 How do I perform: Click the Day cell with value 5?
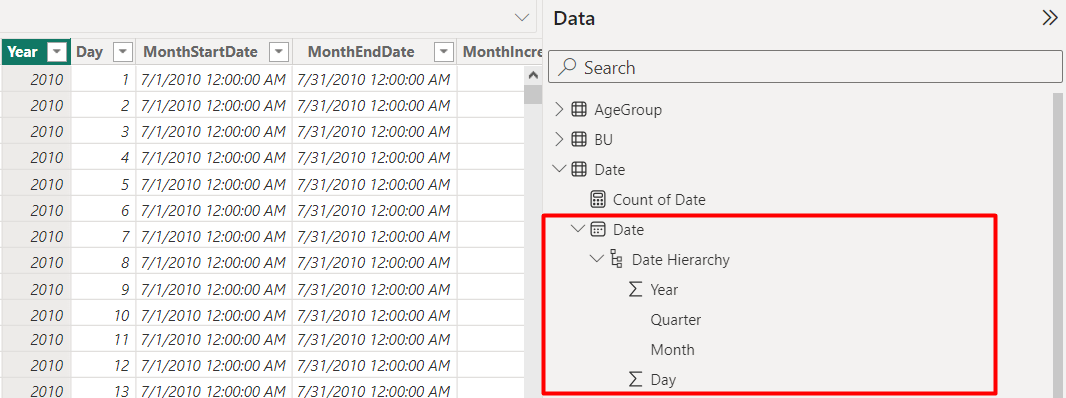click(x=103, y=184)
